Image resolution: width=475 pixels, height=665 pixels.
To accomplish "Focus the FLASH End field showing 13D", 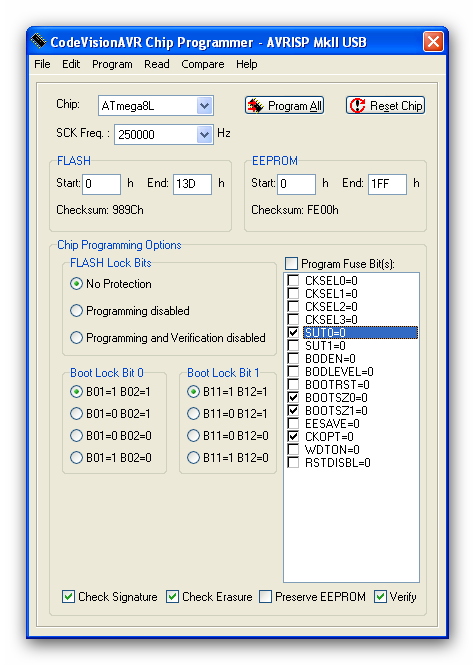I will point(192,184).
